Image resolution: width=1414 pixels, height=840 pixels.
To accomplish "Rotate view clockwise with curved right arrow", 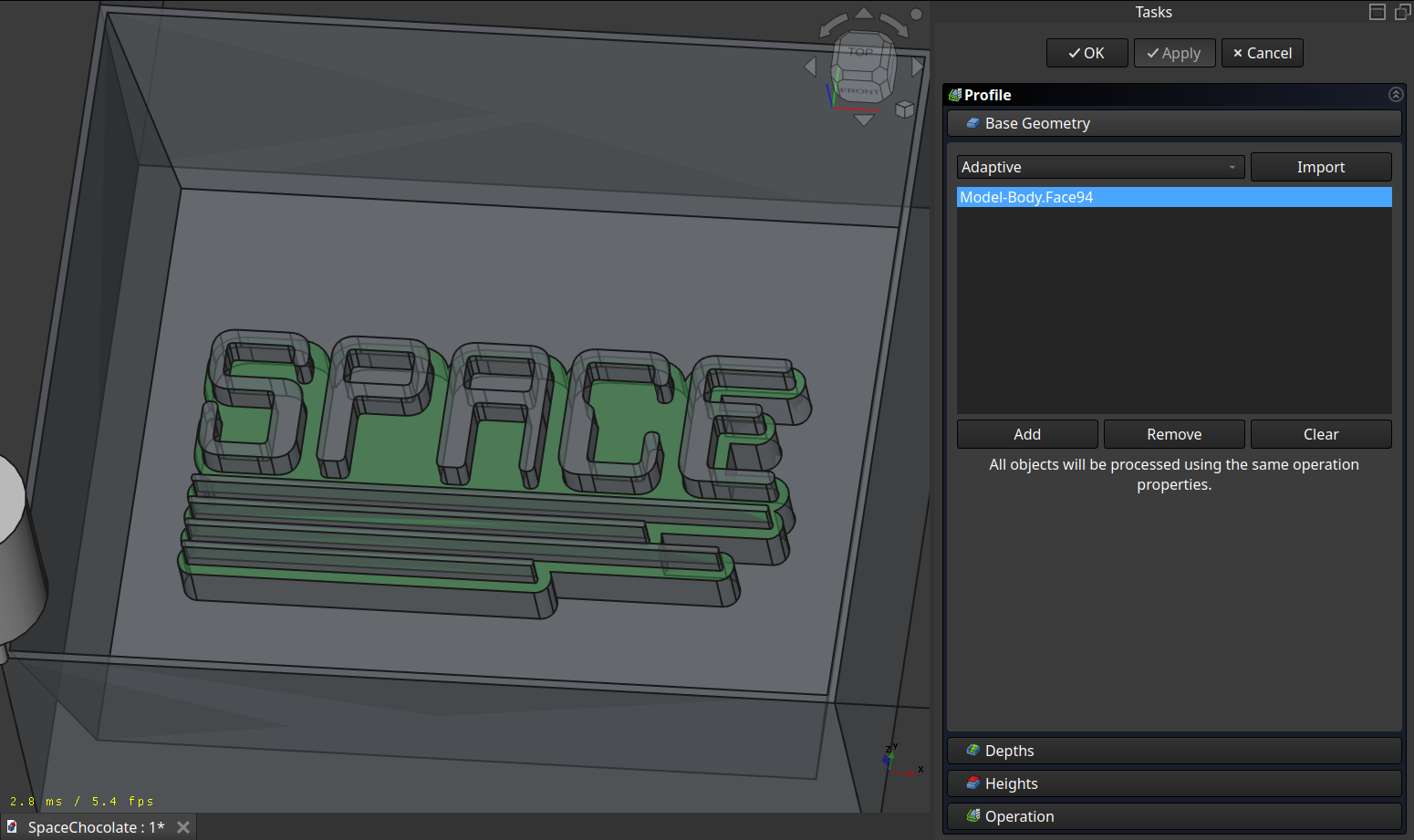I will (895, 25).
